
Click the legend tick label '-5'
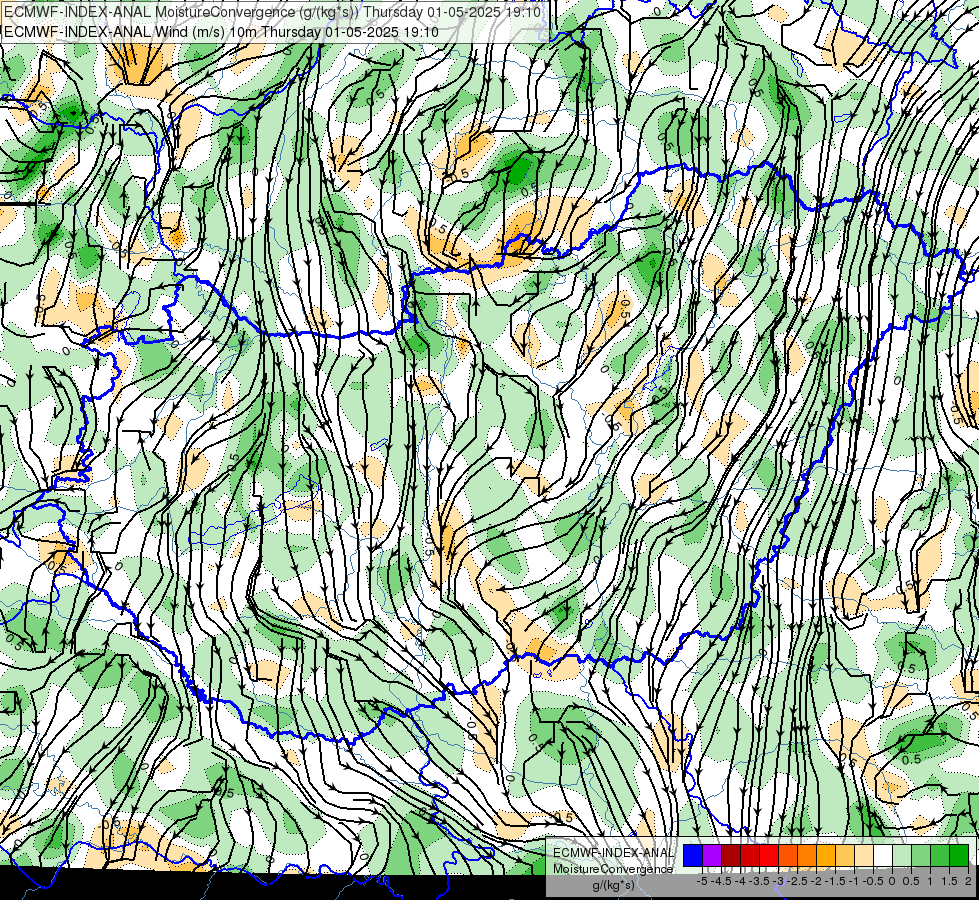(x=702, y=881)
